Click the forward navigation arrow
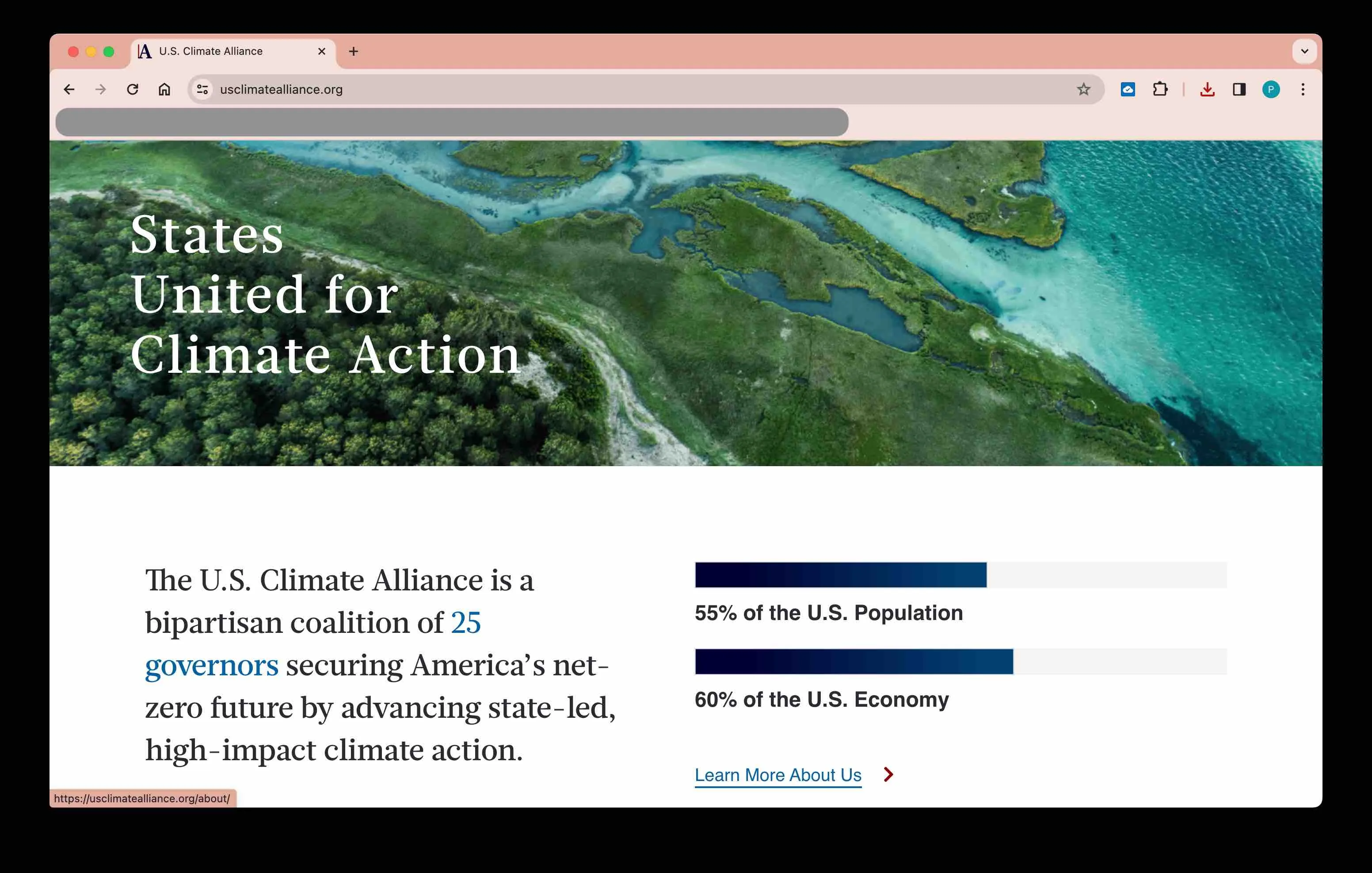The width and height of the screenshot is (1372, 873). [101, 89]
